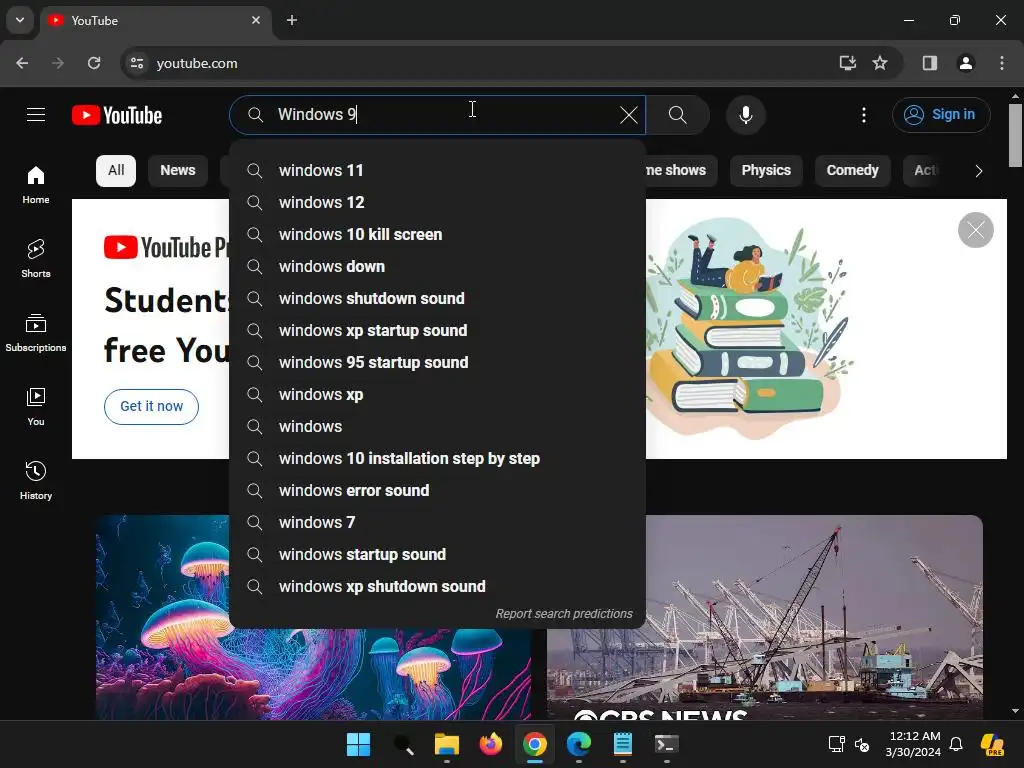
Task: Open the Terminal app from the taskbar
Action: (x=667, y=744)
